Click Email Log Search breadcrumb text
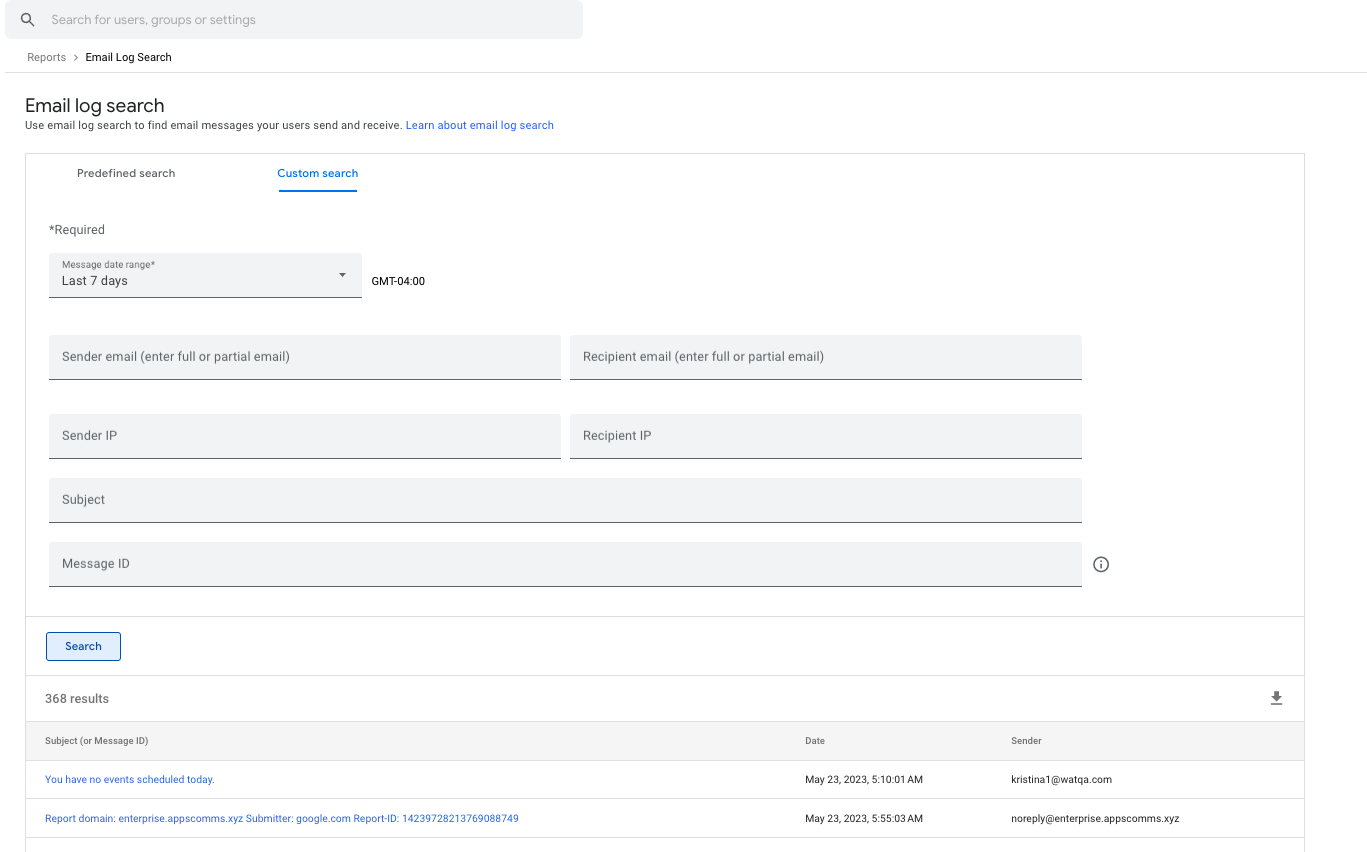Screen dimensions: 1367x852 click(x=128, y=57)
